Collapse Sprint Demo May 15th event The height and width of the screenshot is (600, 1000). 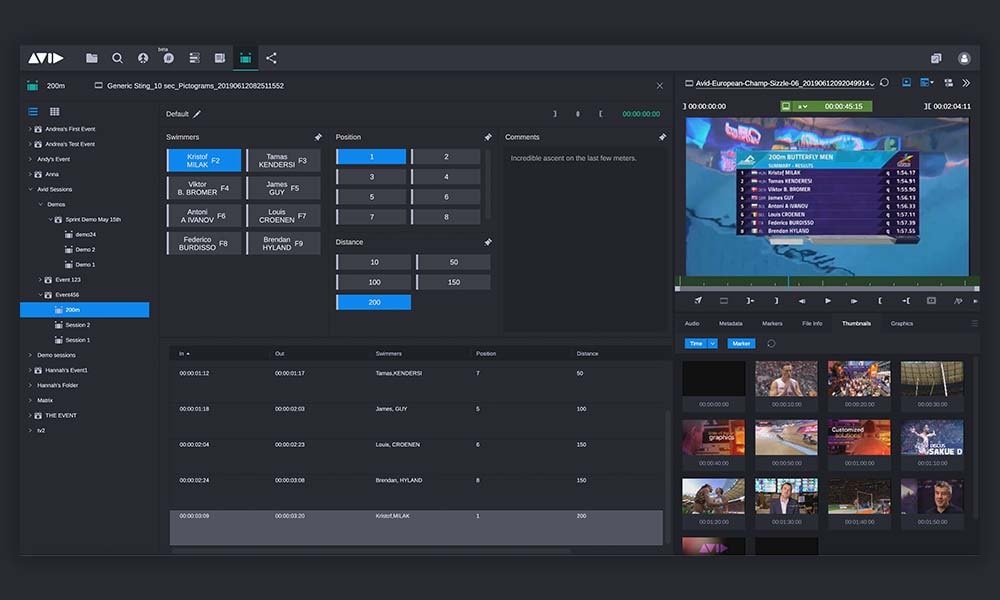point(50,219)
